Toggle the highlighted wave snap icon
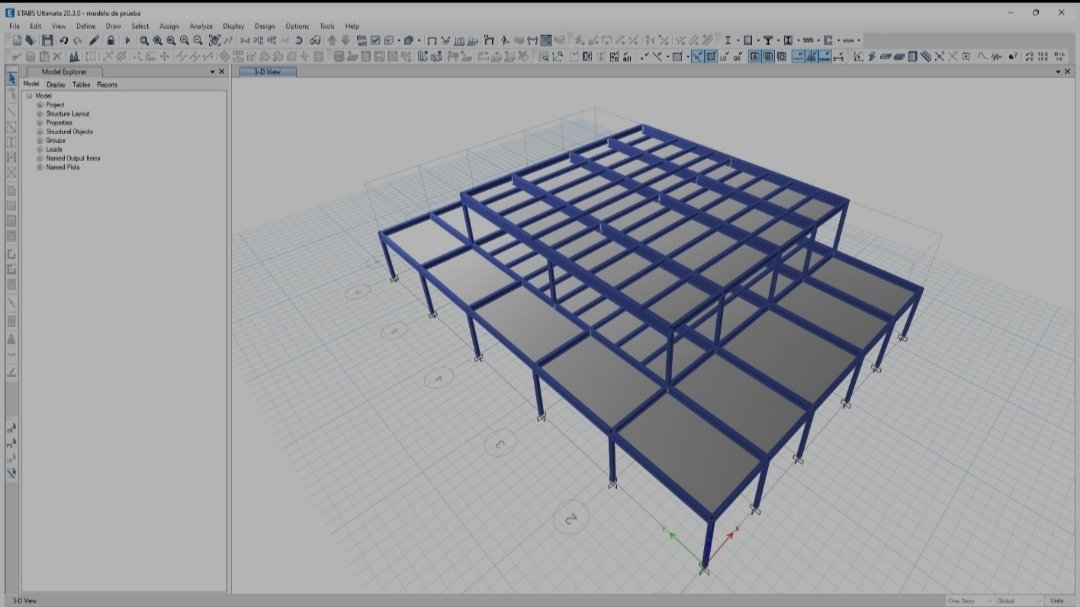The width and height of the screenshot is (1080, 607). click(798, 56)
